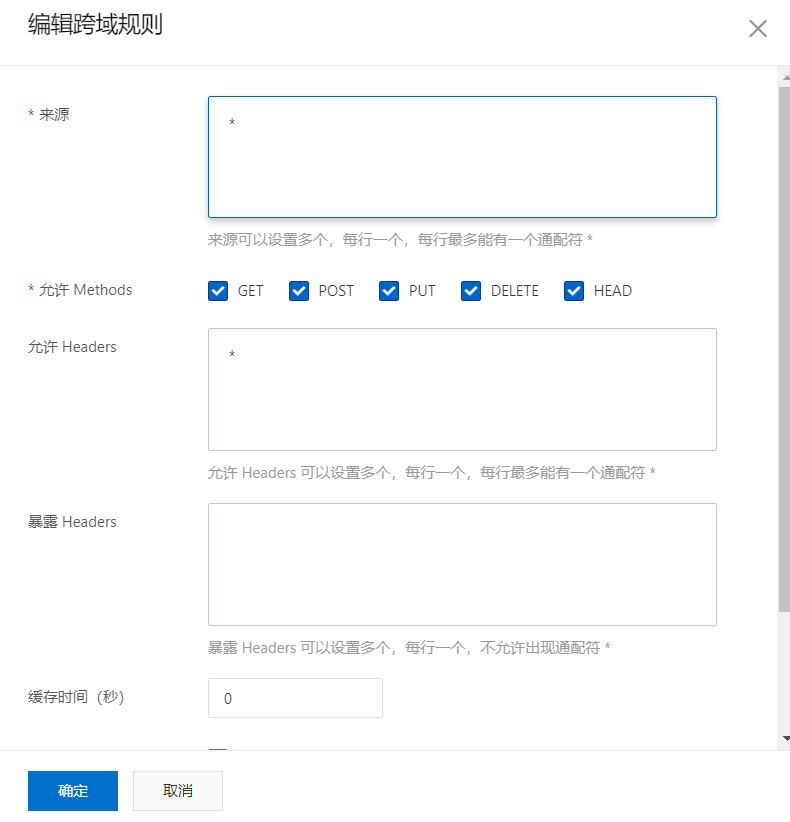Click the 取消 cancel button
The image size is (790, 822).
click(178, 790)
